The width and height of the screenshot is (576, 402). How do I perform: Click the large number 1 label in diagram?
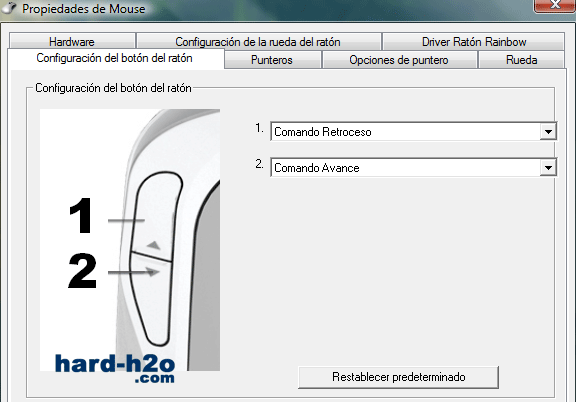(x=81, y=216)
